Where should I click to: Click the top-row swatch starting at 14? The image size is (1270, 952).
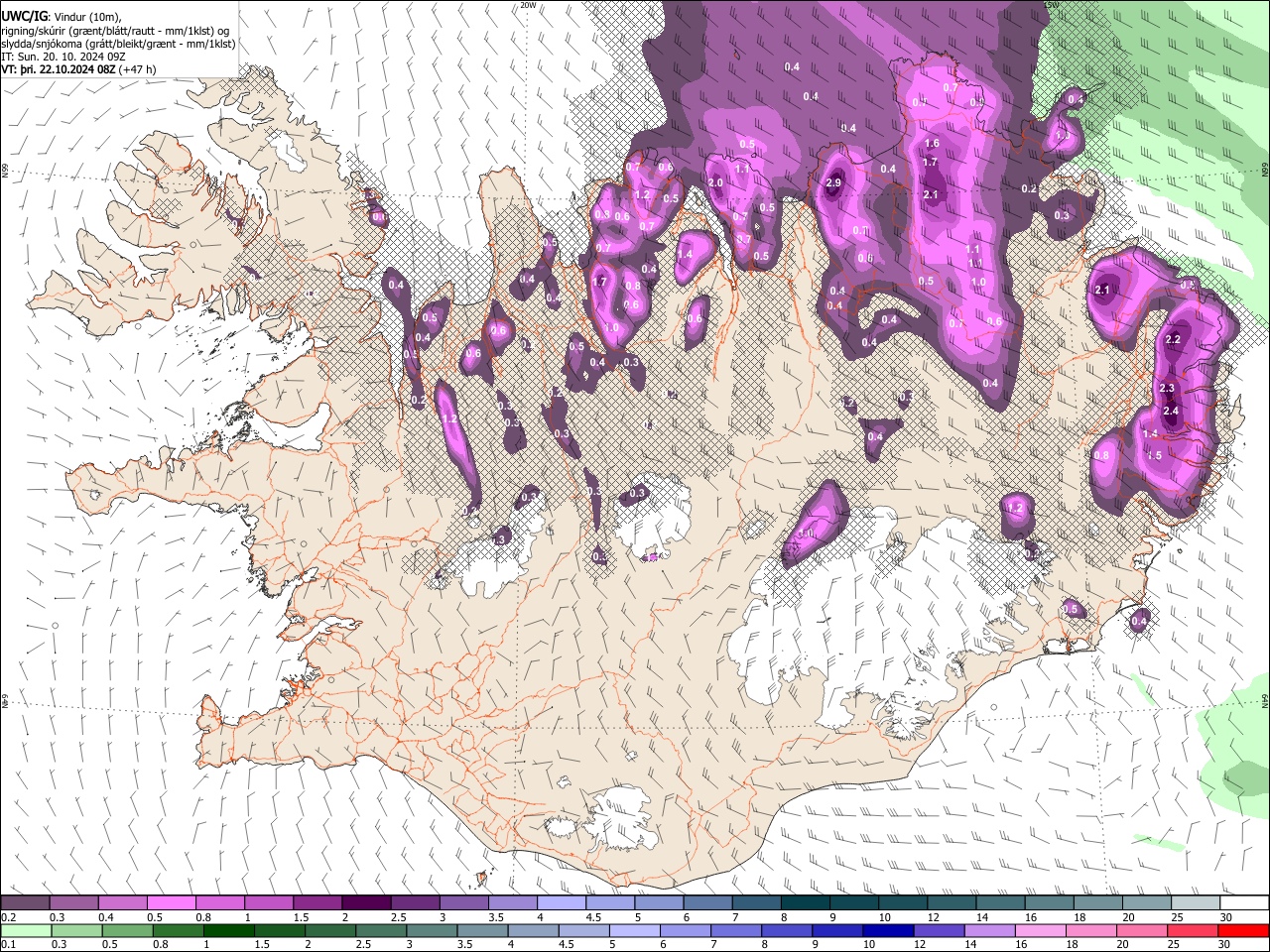point(999,903)
